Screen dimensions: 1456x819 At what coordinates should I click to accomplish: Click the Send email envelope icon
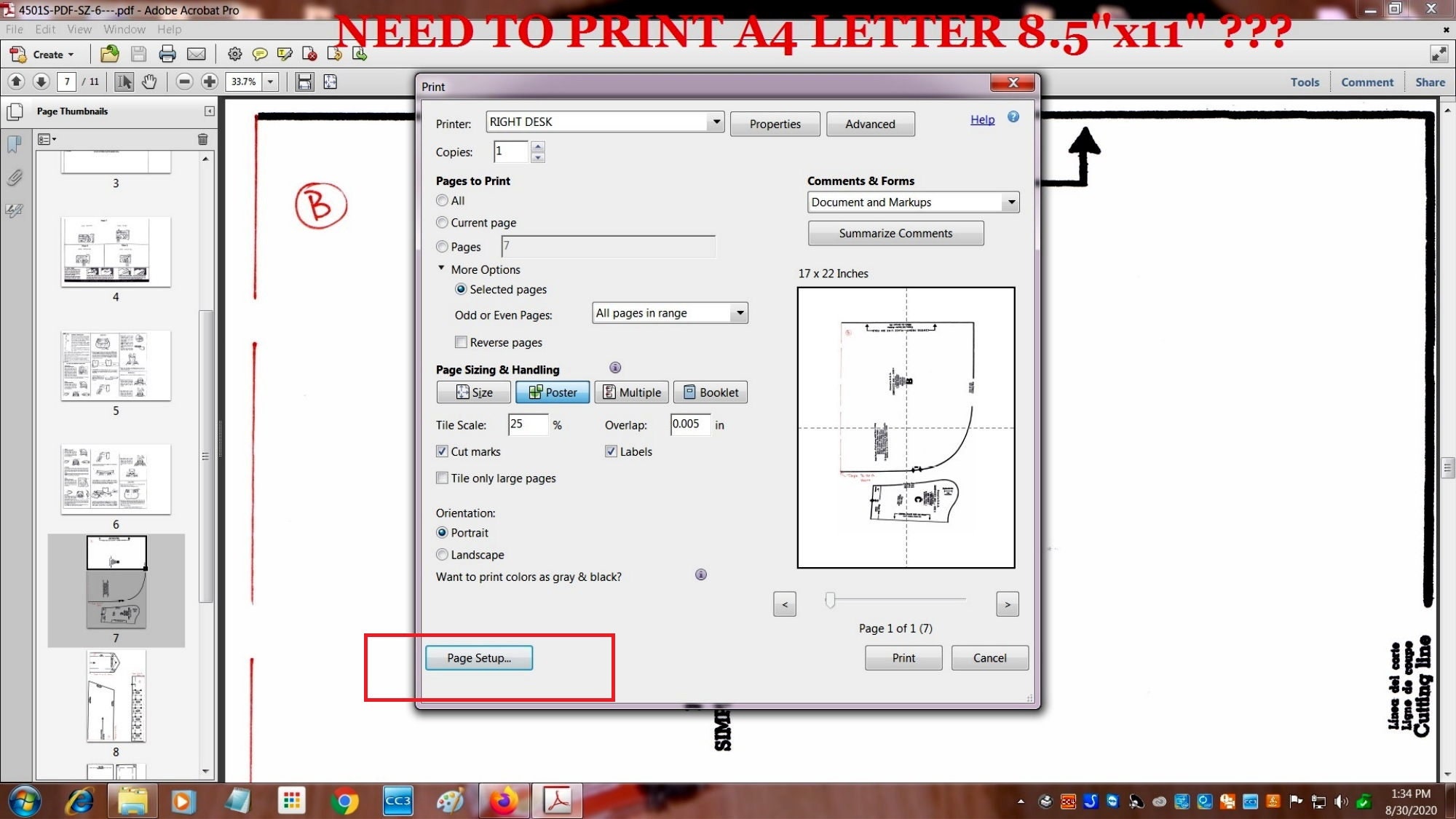coord(197,54)
